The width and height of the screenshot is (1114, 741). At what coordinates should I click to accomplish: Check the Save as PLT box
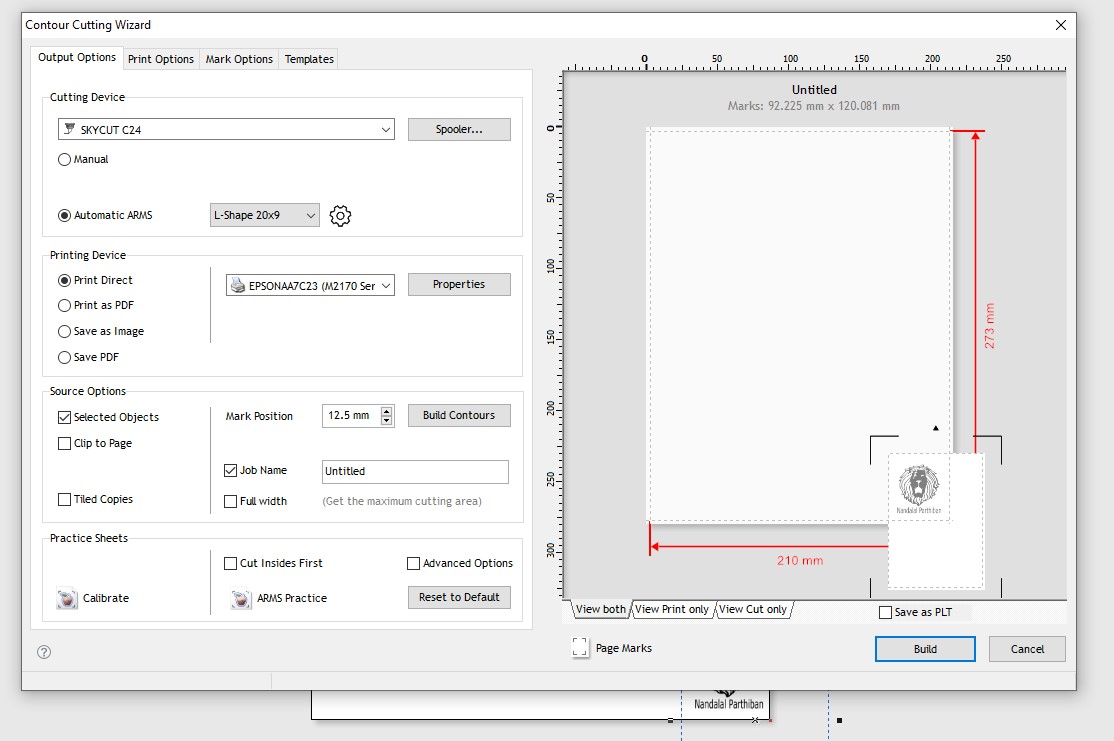(x=885, y=612)
